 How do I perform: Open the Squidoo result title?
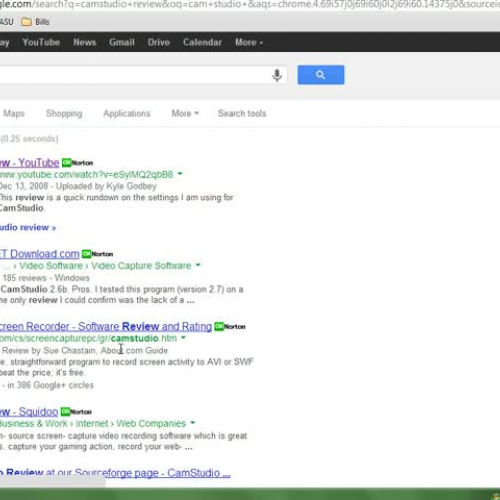[29, 412]
